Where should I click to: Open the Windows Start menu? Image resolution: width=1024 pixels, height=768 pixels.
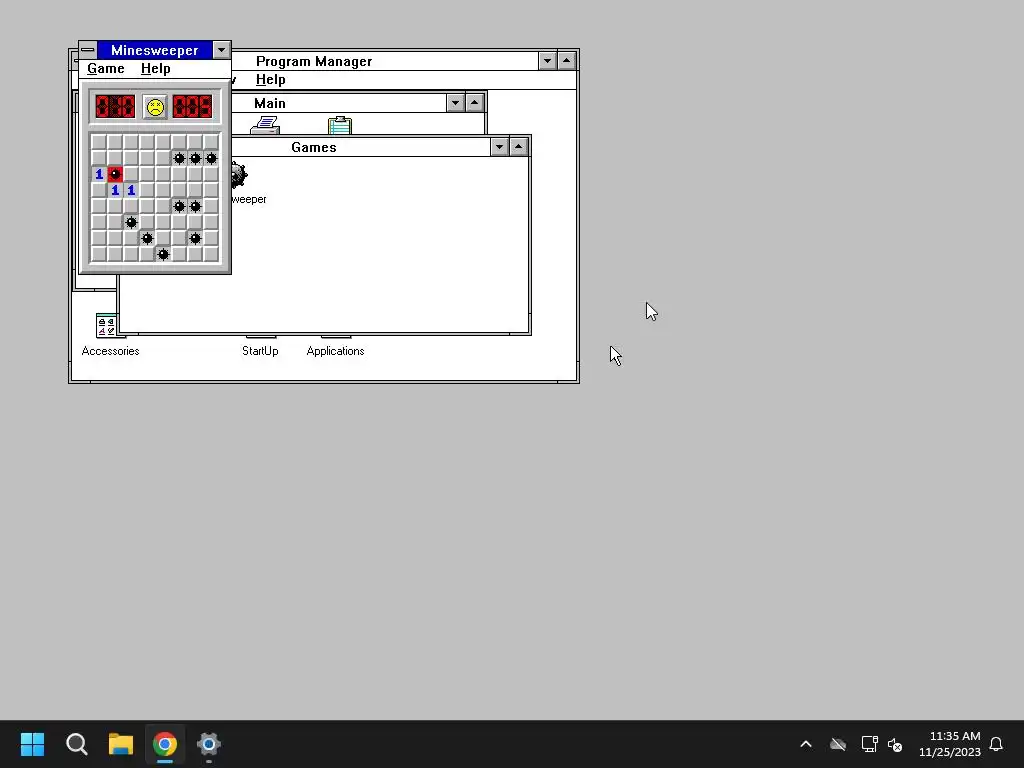[x=32, y=744]
